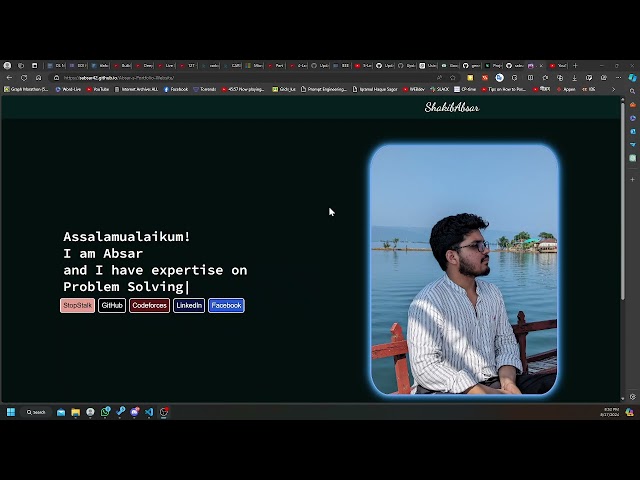Open the SLACK bookmark
This screenshot has height=480, width=640.
[x=440, y=89]
